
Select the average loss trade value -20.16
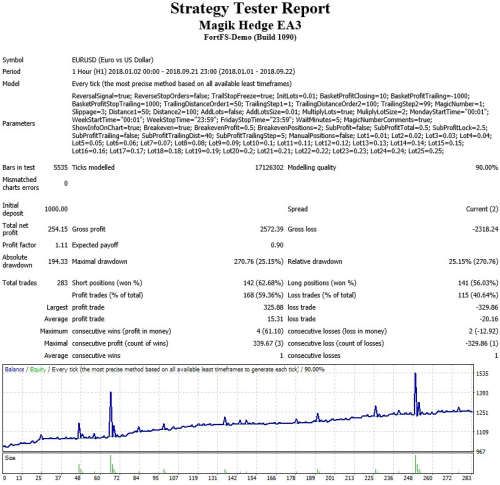489,319
